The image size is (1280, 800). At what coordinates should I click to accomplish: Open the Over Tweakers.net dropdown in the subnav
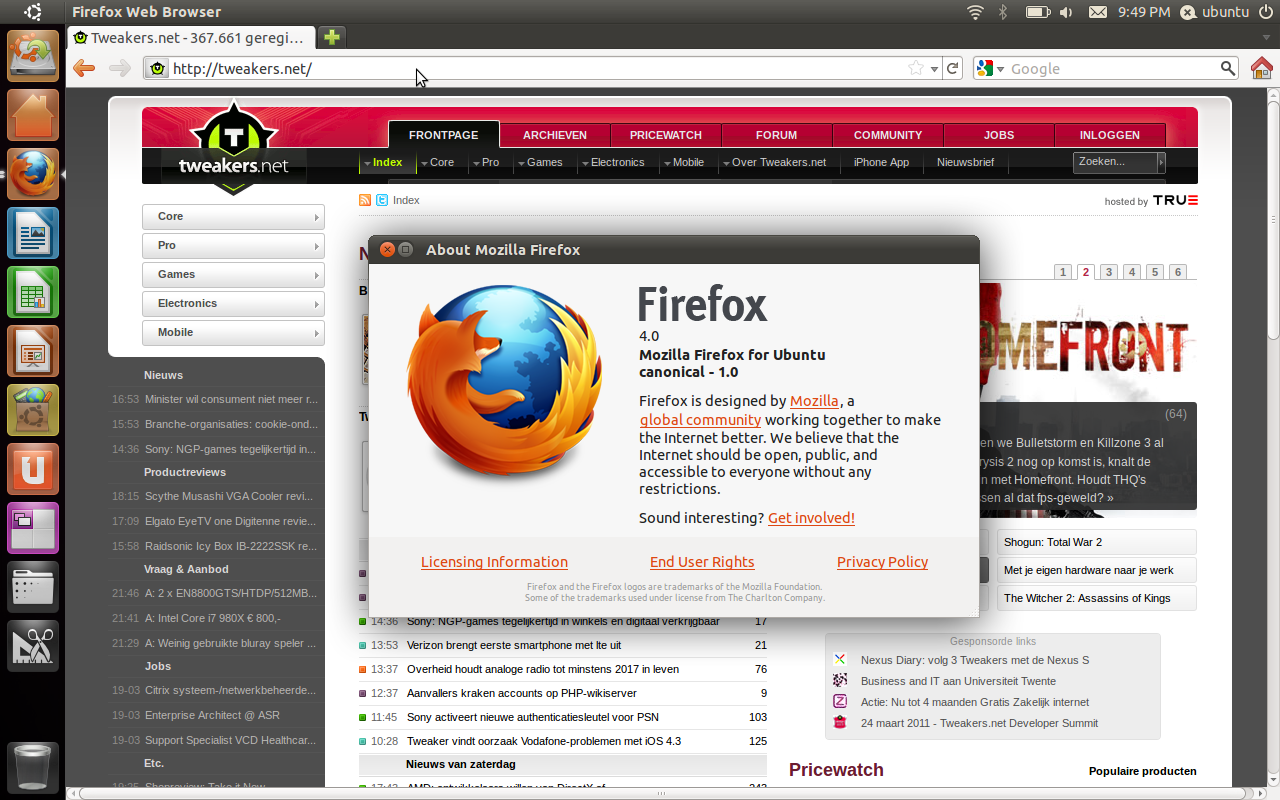pos(773,162)
